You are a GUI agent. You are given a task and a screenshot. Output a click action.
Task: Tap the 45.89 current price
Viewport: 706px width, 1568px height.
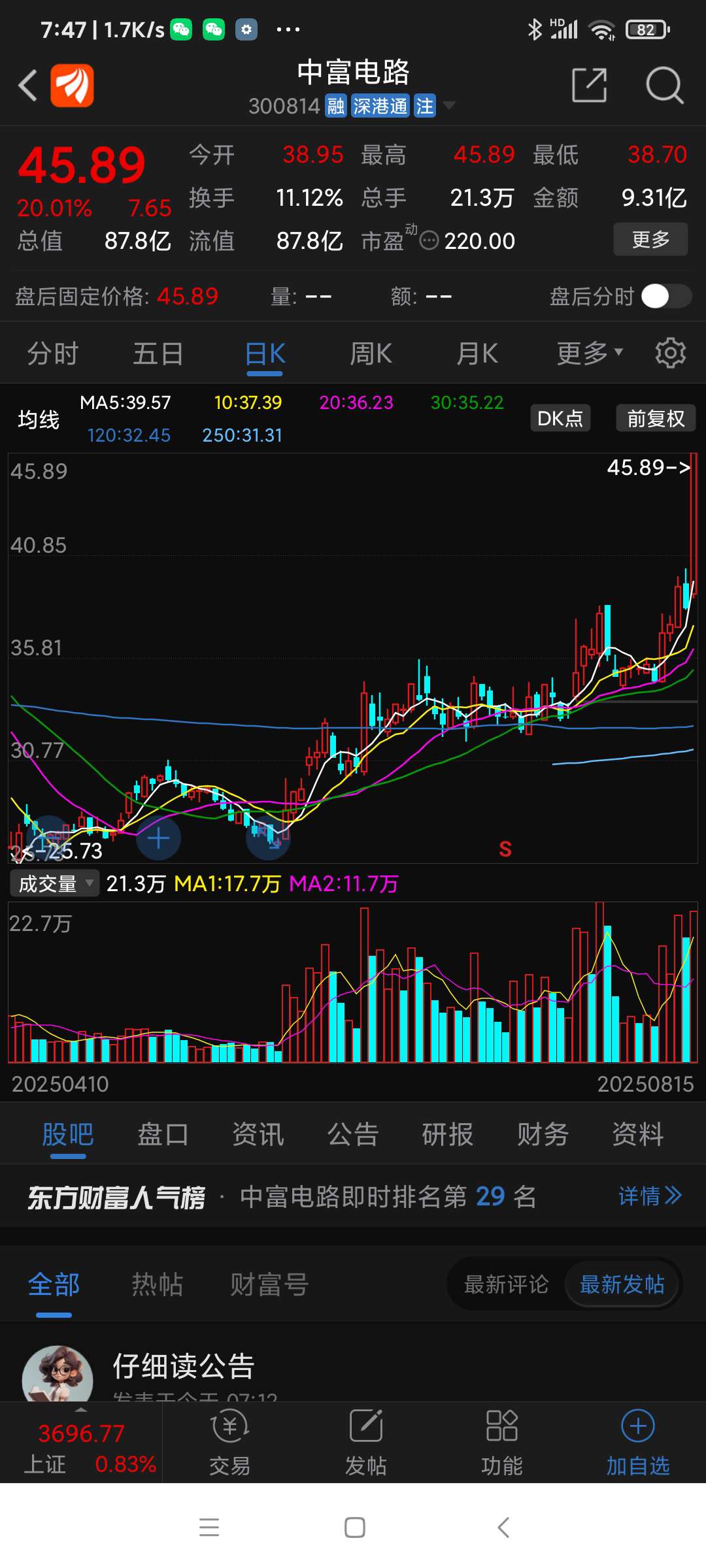click(x=82, y=165)
